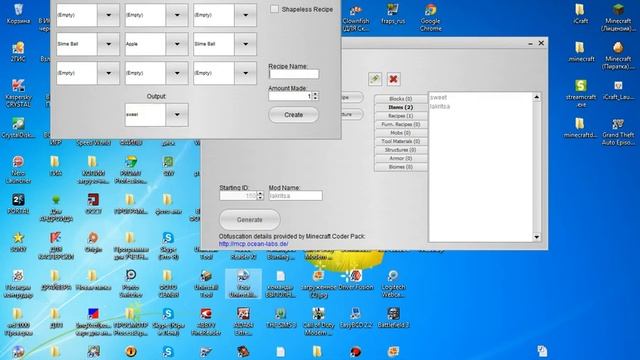Open the Apple ingredient dropdown

tap(177, 44)
